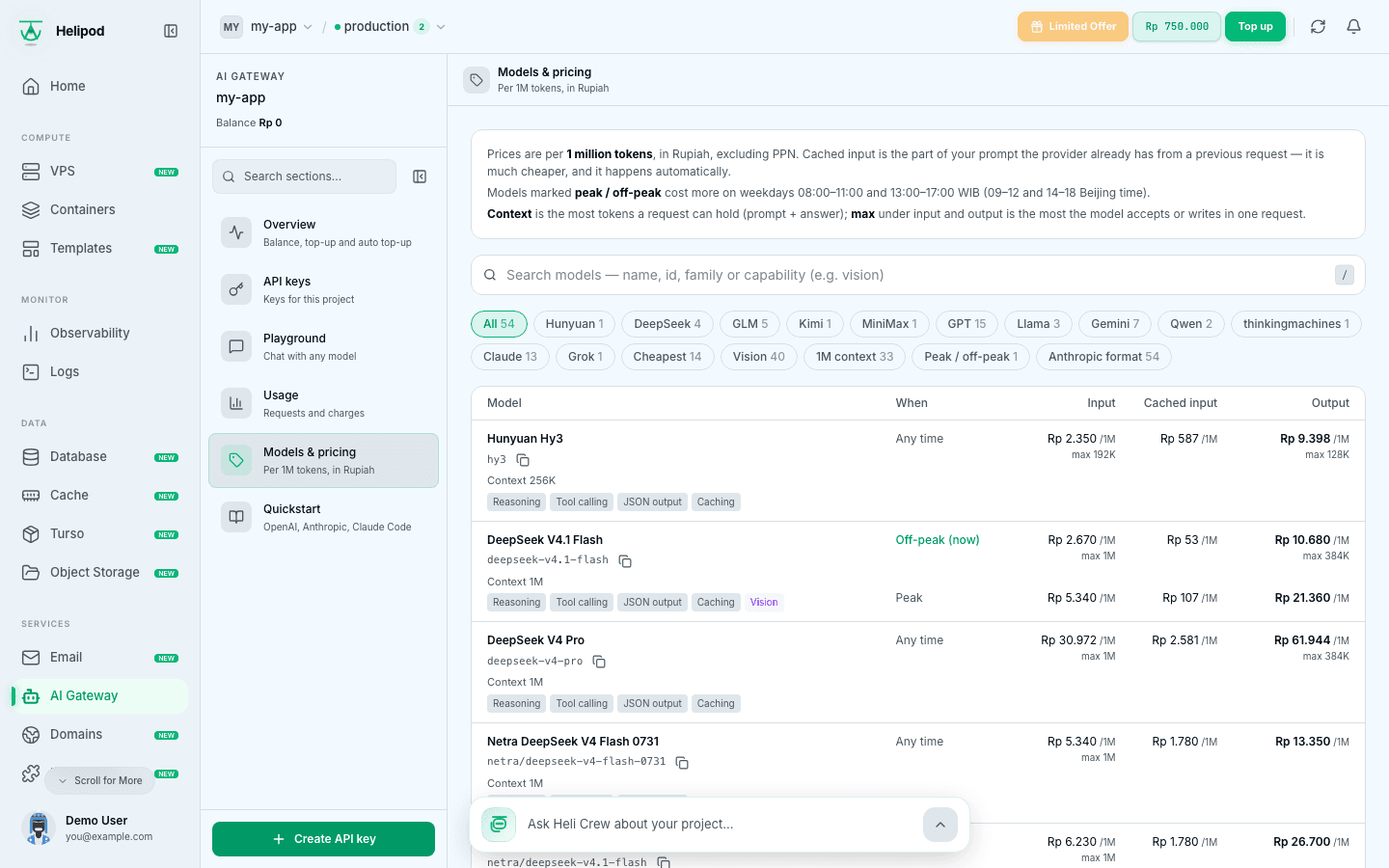Collapse the main sidebar with panel icon
This screenshot has width=1389, height=868.
pyautogui.click(x=171, y=31)
